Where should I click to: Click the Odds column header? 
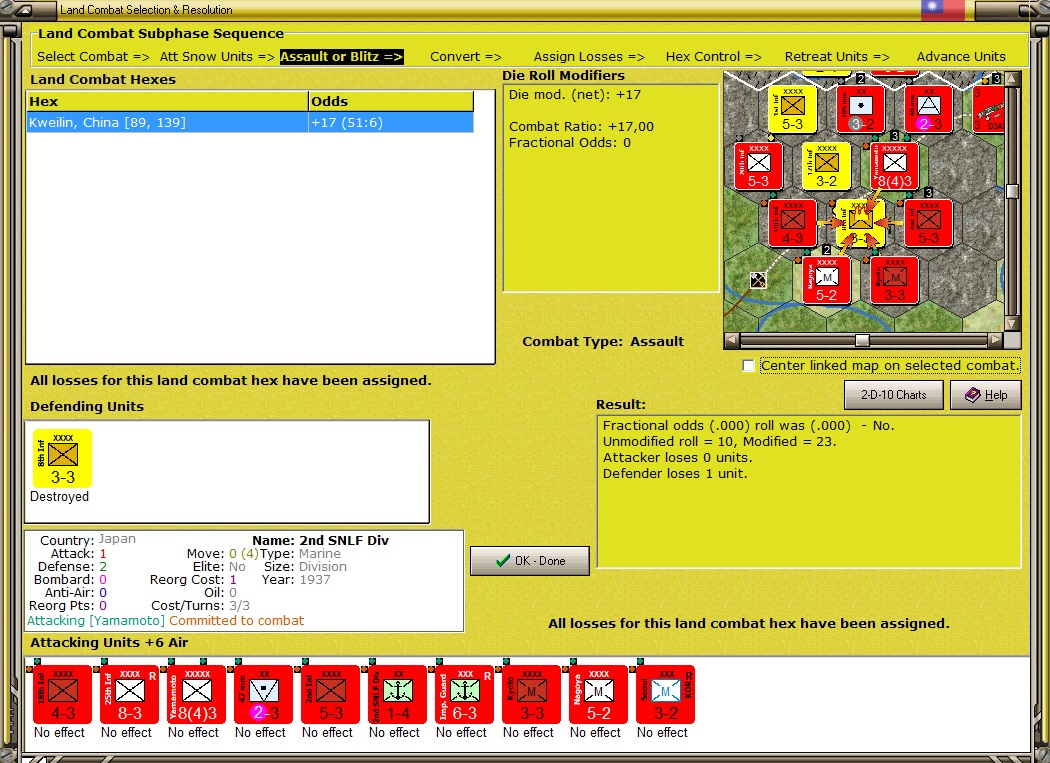(390, 101)
